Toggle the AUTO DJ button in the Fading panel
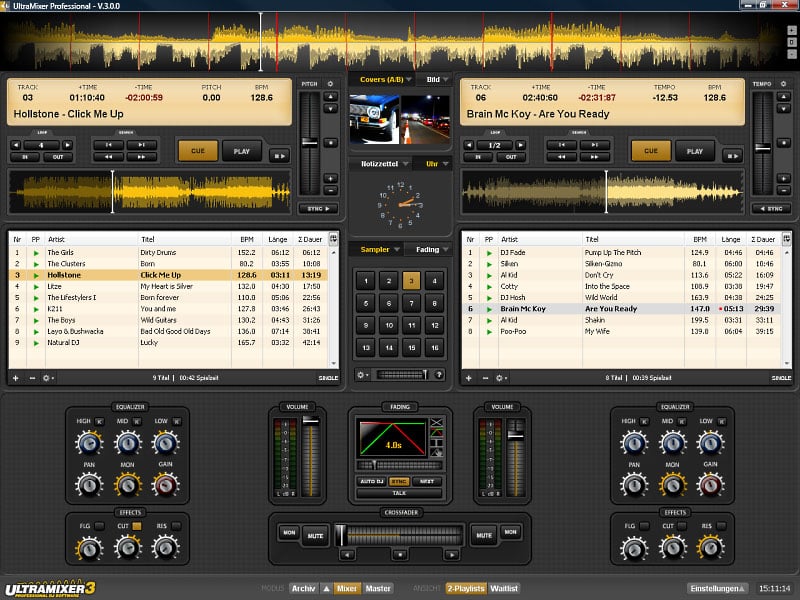 [x=370, y=481]
